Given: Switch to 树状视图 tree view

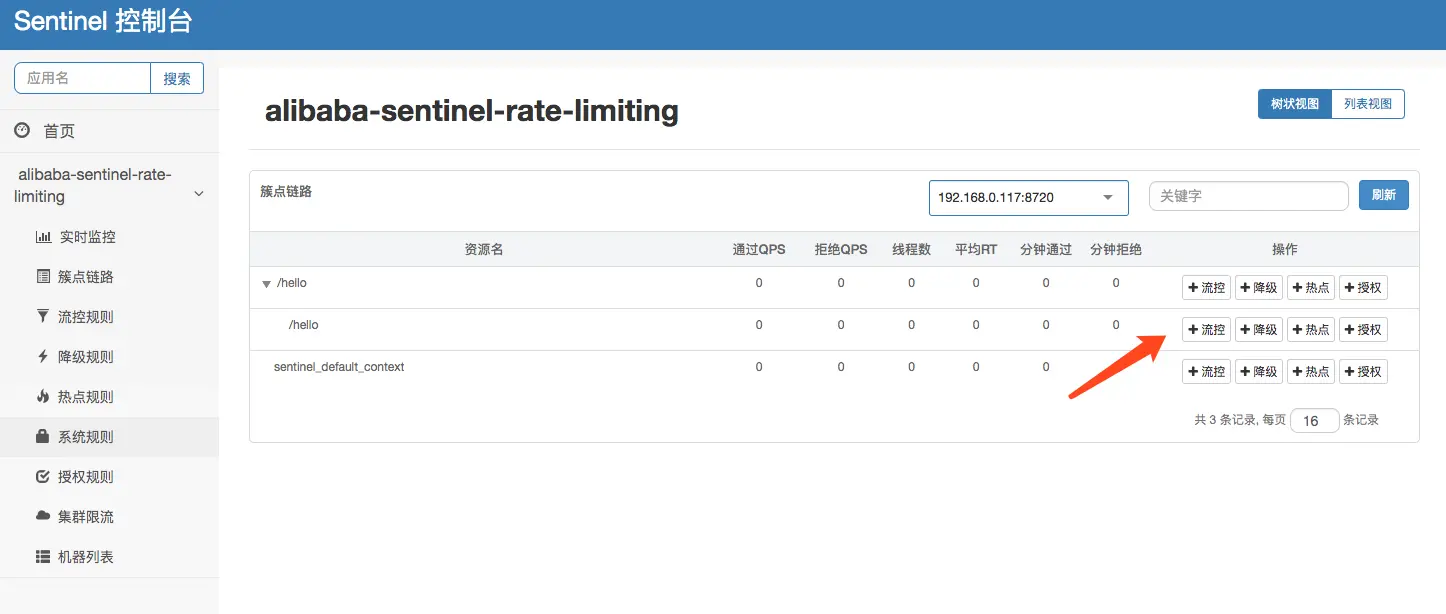Looking at the screenshot, I should [1294, 103].
